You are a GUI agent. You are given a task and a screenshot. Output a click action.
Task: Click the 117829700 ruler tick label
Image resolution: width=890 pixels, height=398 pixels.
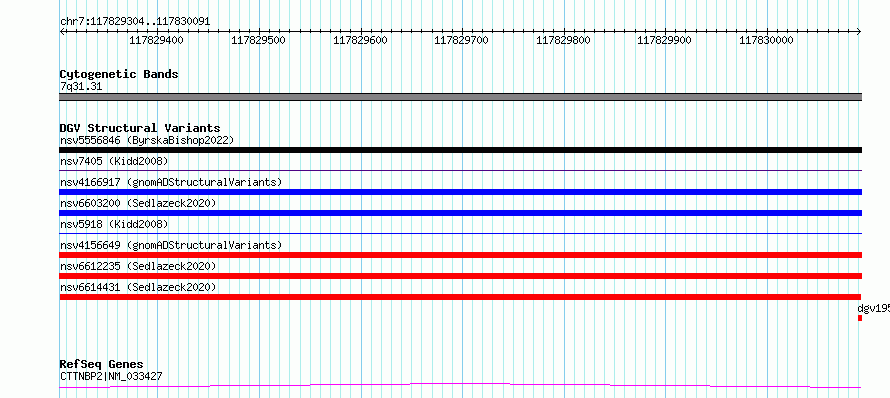(461, 40)
